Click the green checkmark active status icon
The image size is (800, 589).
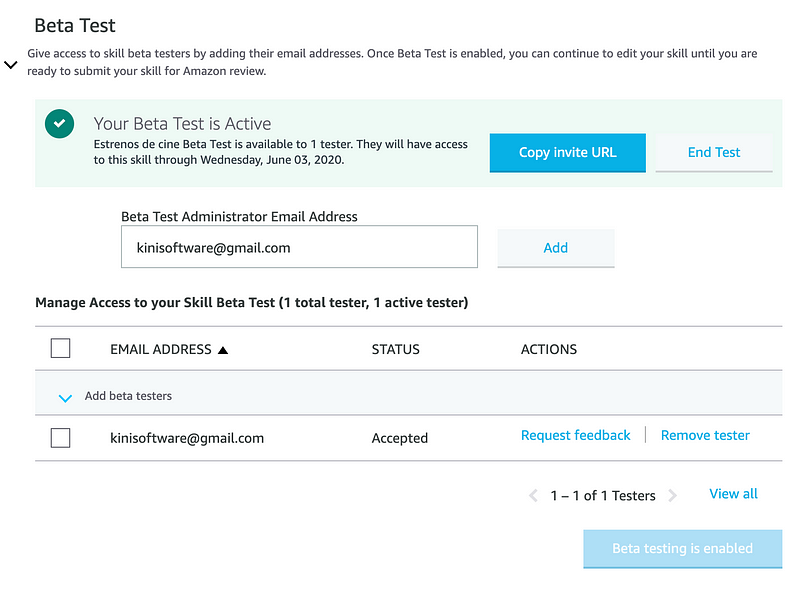(x=60, y=124)
